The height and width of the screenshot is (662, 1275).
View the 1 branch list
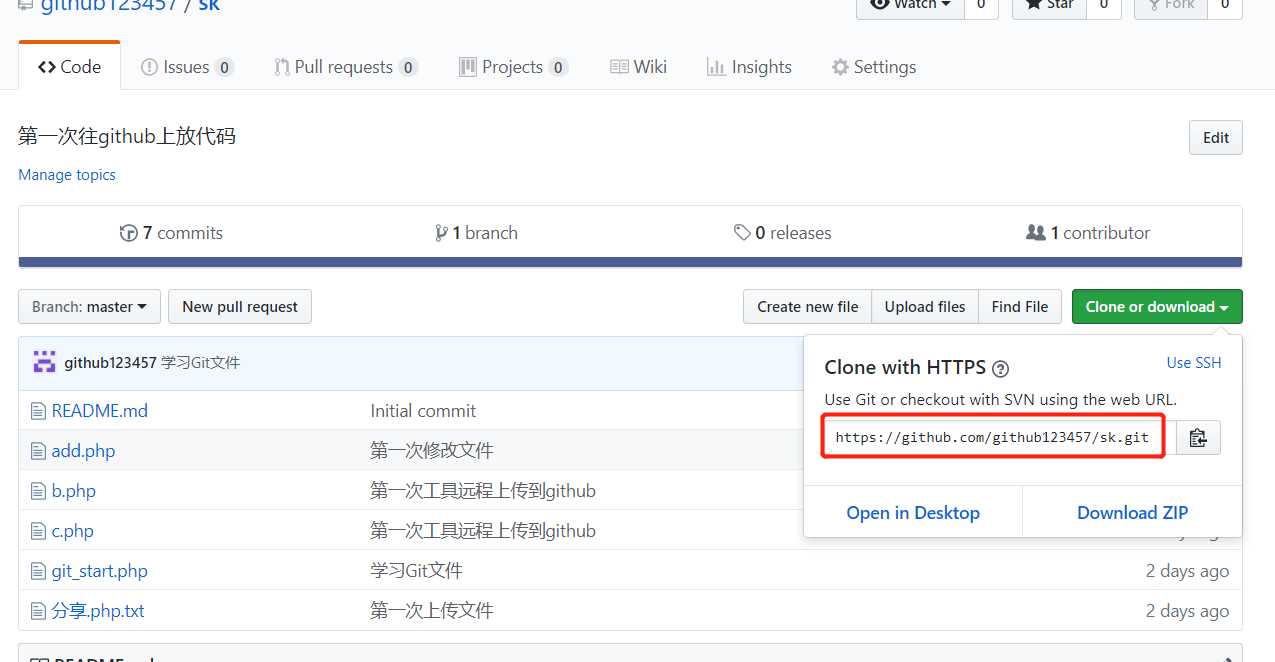click(x=476, y=233)
